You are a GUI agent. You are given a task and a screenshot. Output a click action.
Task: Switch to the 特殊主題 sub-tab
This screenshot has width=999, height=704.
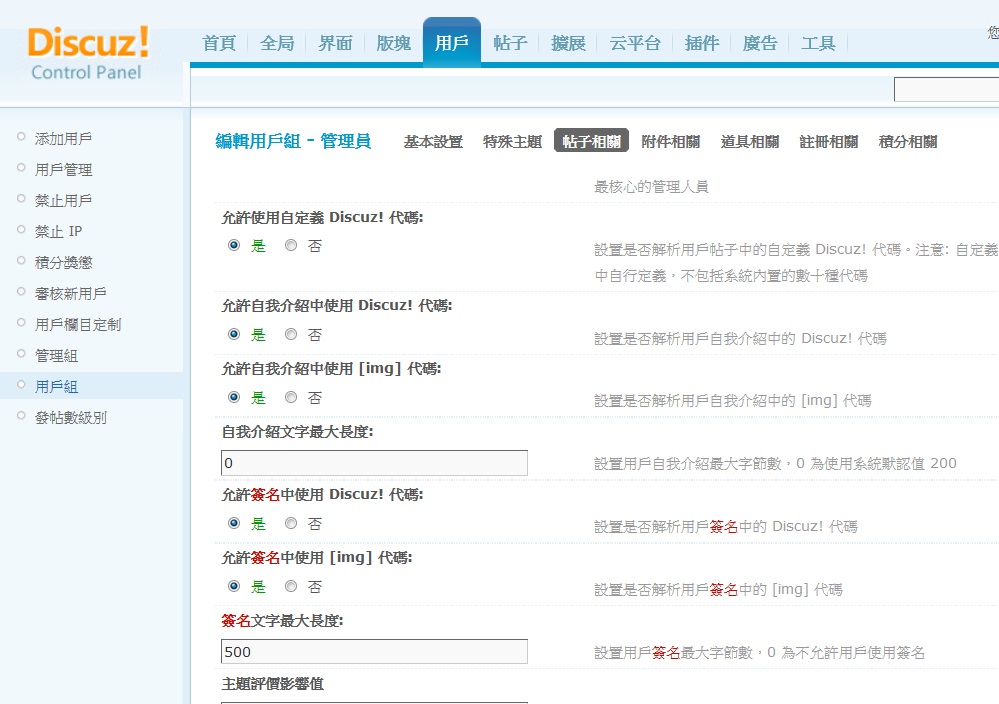[x=512, y=141]
